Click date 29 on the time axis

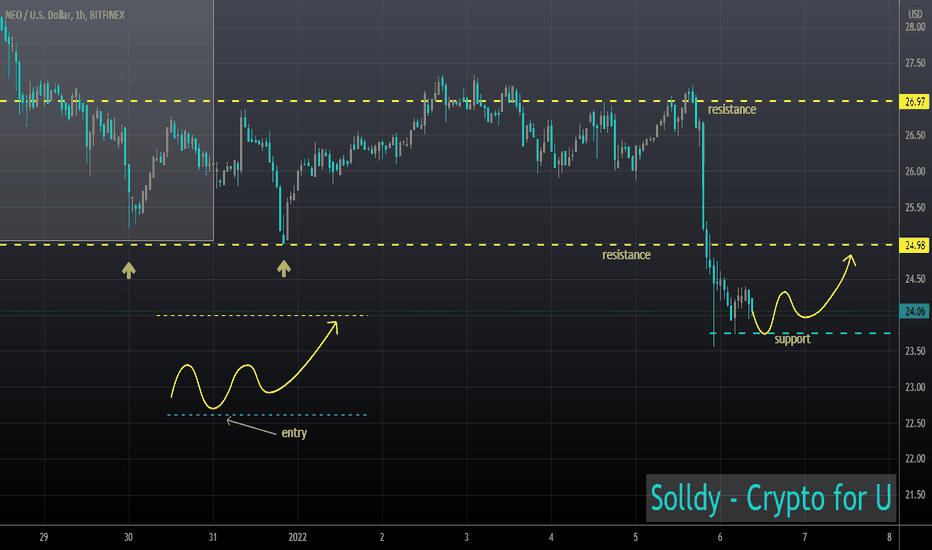[x=44, y=537]
